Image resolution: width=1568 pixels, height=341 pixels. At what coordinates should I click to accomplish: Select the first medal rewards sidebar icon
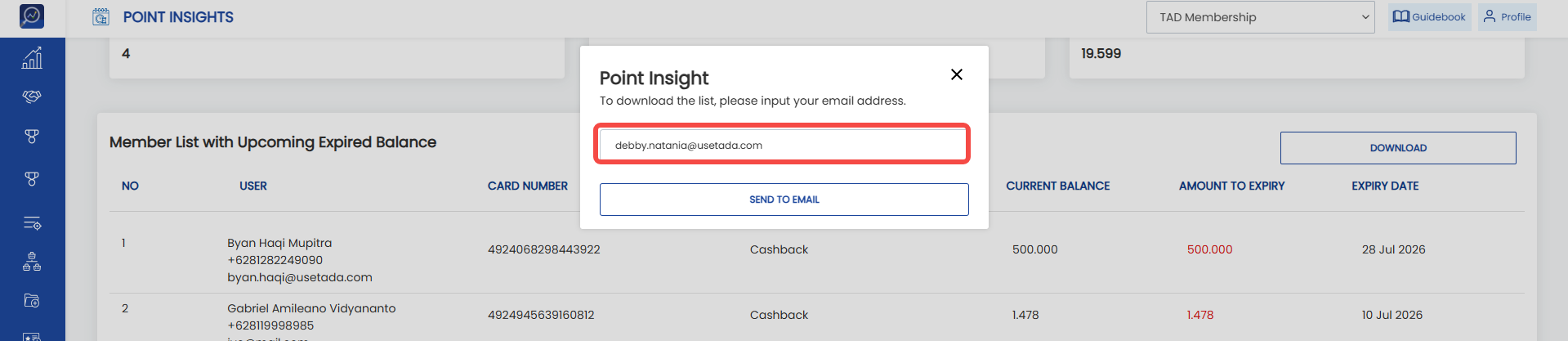pos(32,137)
